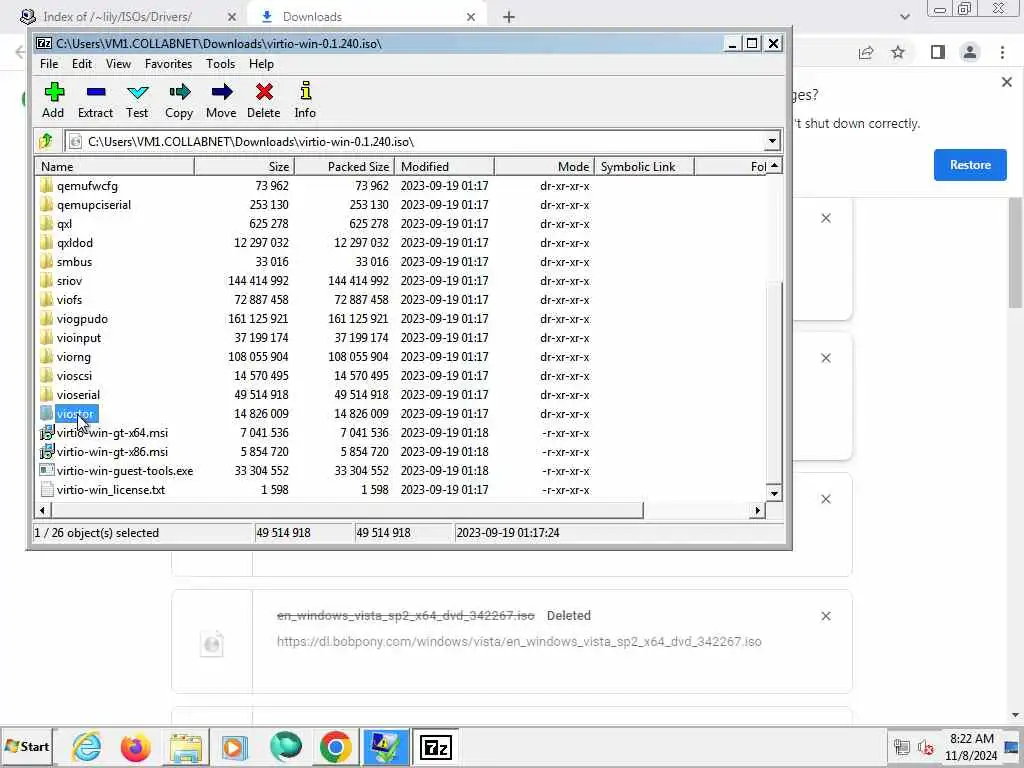Open the Help menu
The width and height of the screenshot is (1024, 768).
point(261,64)
